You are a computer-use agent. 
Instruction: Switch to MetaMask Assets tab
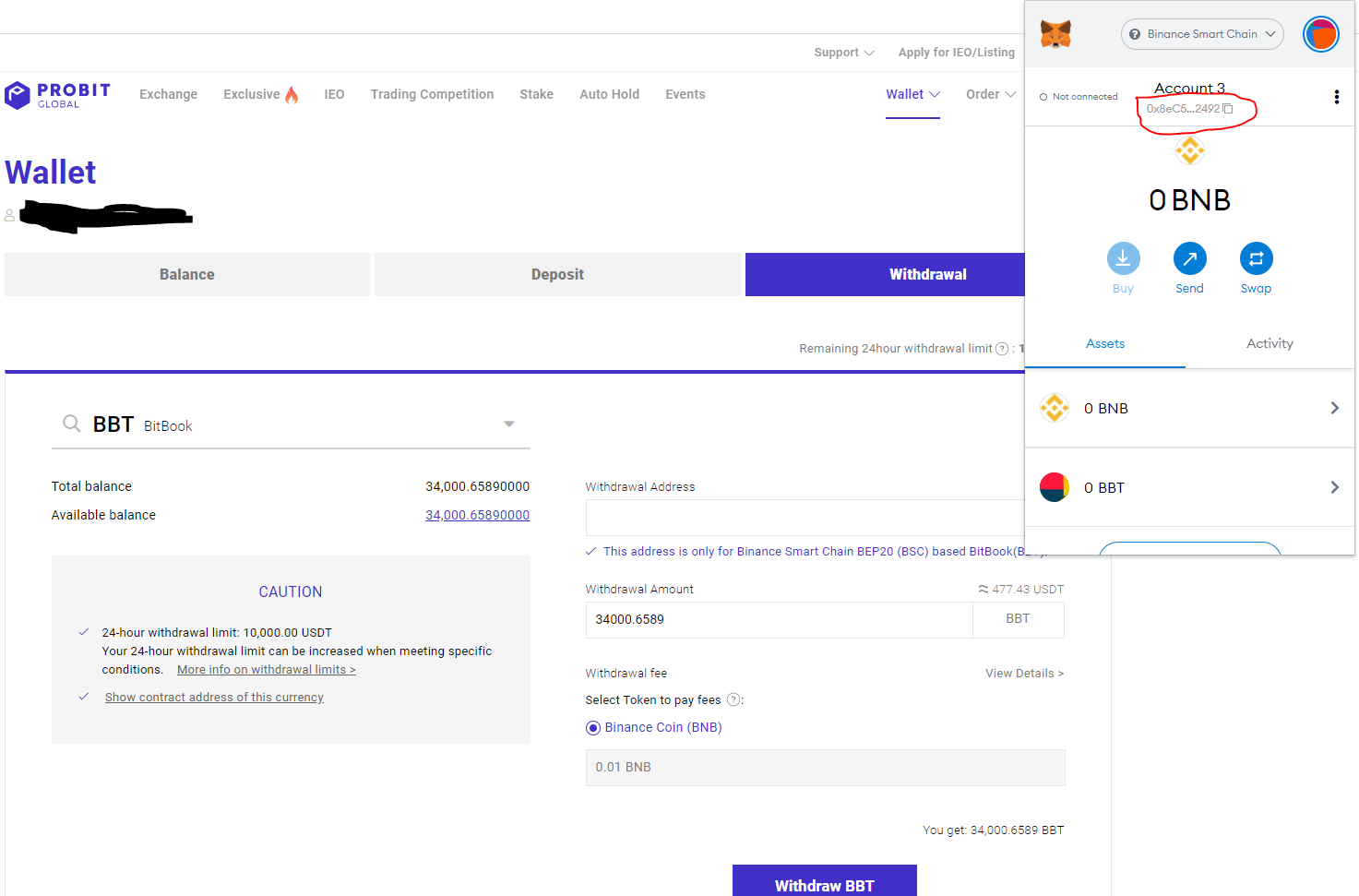(x=1104, y=344)
